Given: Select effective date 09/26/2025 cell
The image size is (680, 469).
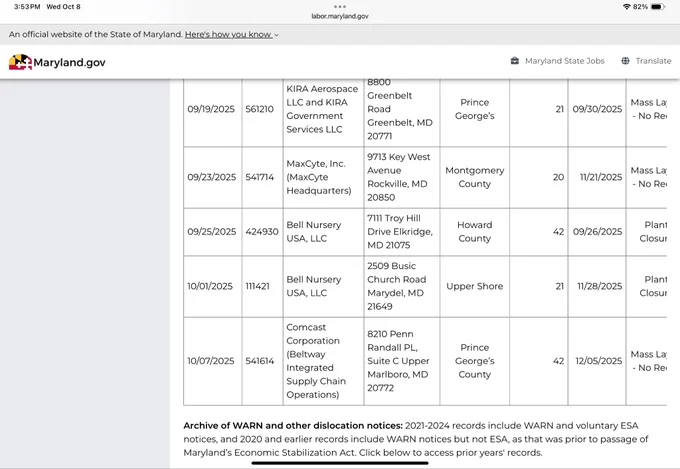Looking at the screenshot, I should click(x=597, y=232).
